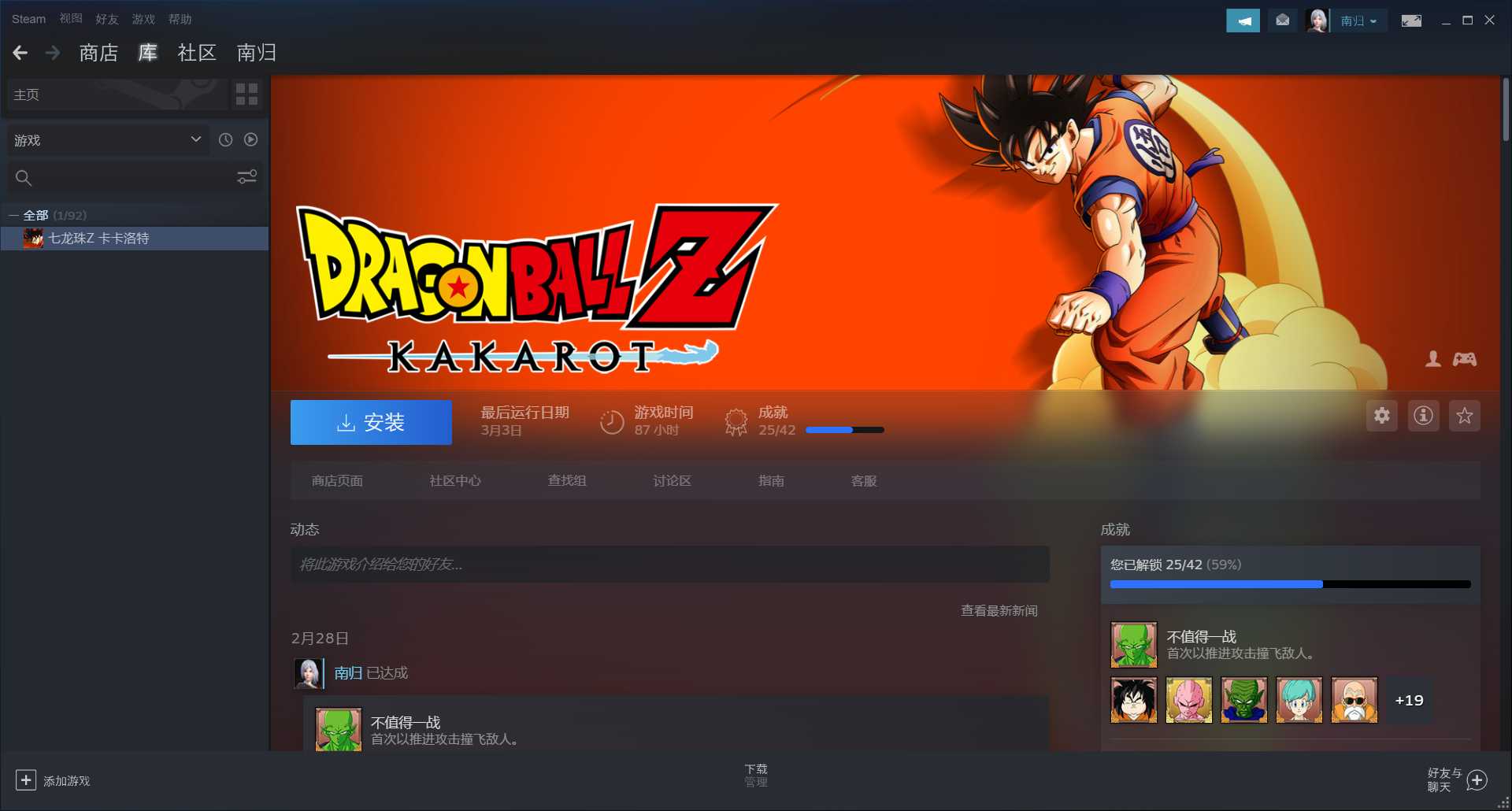Click the activity share text field
Image resolution: width=1512 pixels, height=811 pixels.
(670, 565)
